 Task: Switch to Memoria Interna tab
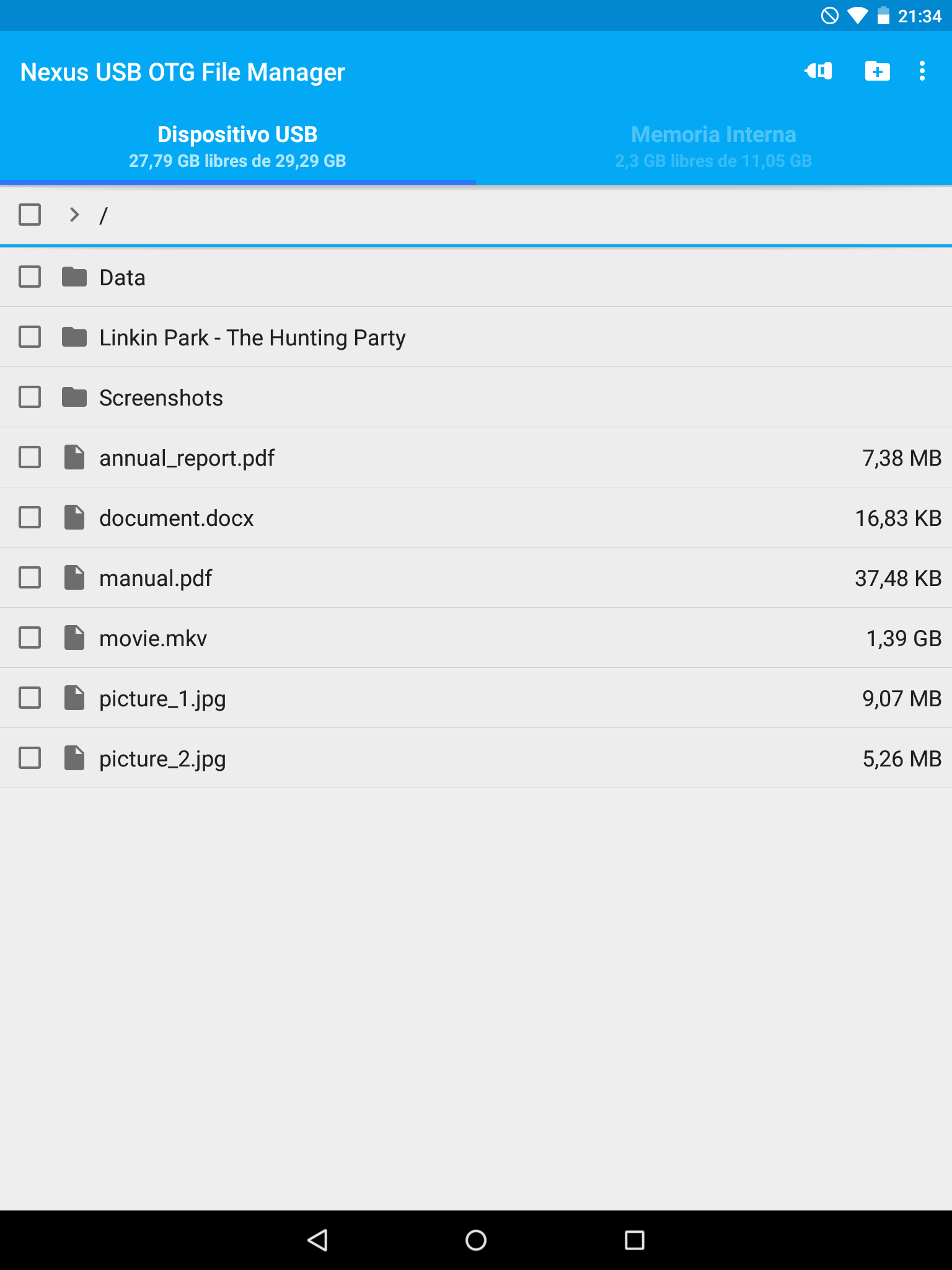(x=714, y=148)
